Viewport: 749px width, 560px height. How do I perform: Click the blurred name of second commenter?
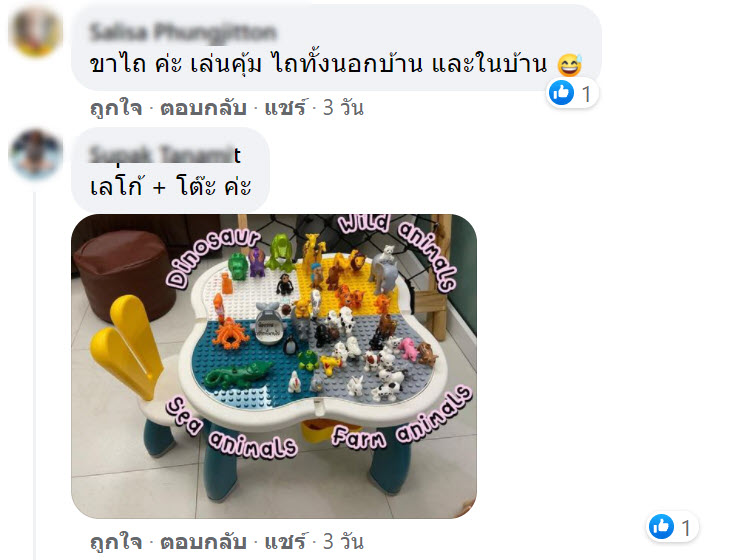(x=165, y=155)
